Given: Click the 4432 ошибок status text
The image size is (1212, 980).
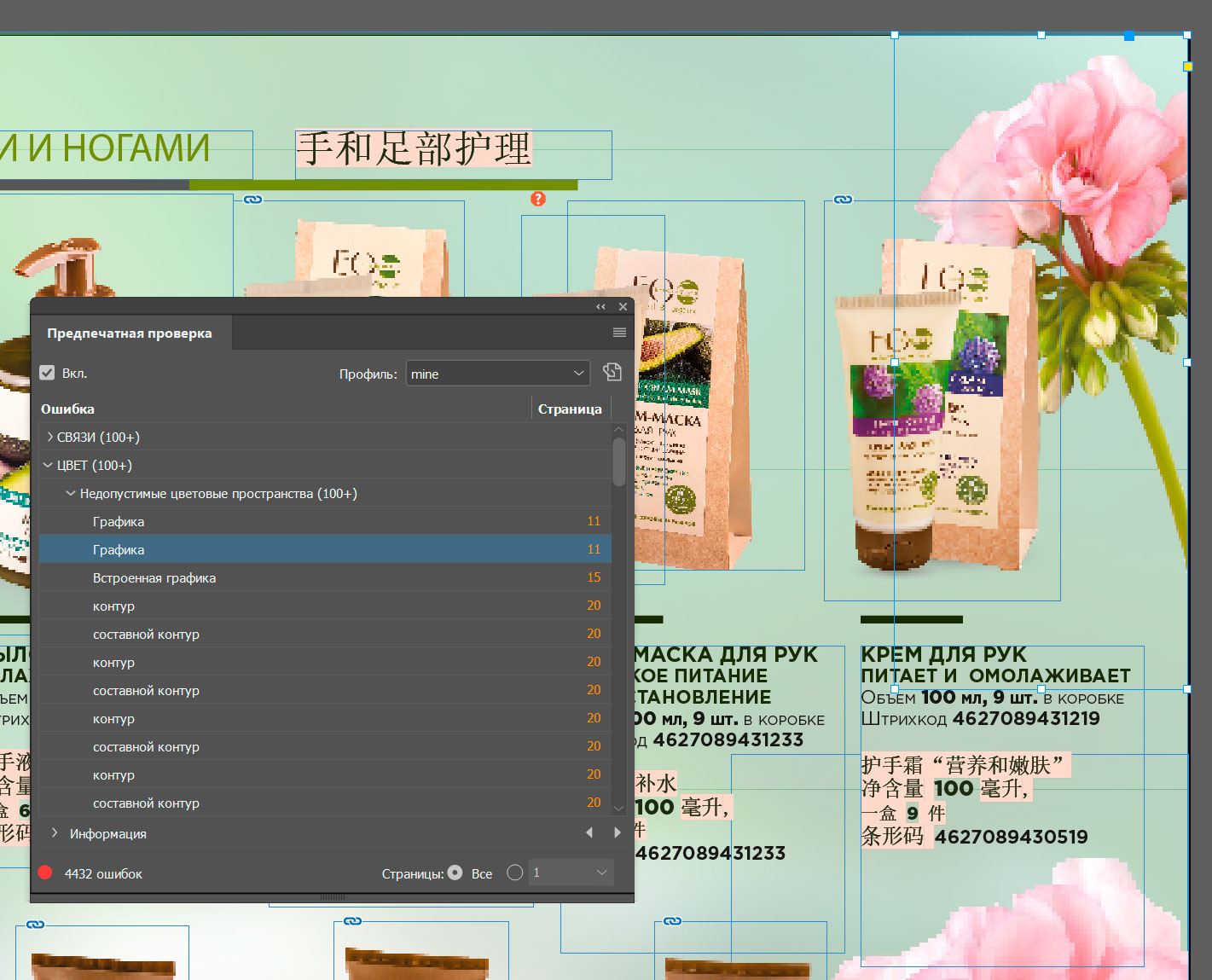Looking at the screenshot, I should click(x=103, y=873).
